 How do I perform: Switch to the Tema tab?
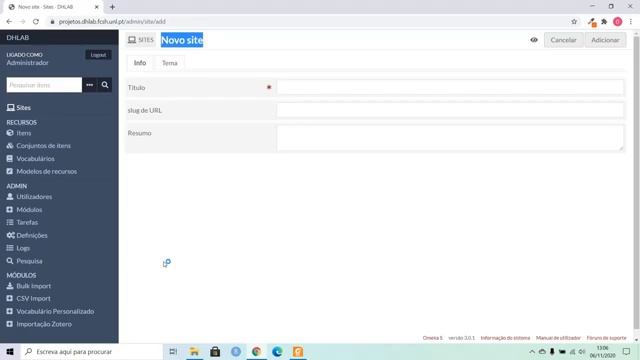tap(170, 63)
